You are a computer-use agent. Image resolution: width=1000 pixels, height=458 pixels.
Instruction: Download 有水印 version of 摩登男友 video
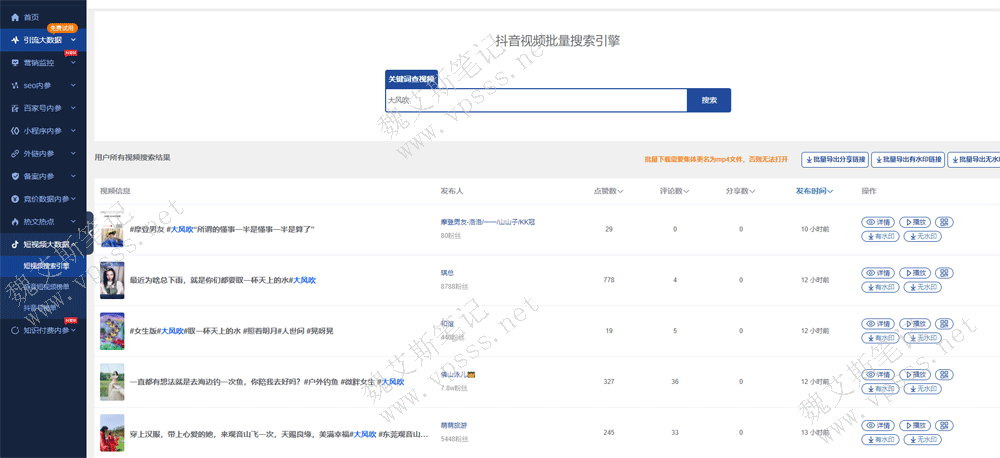[x=881, y=237]
